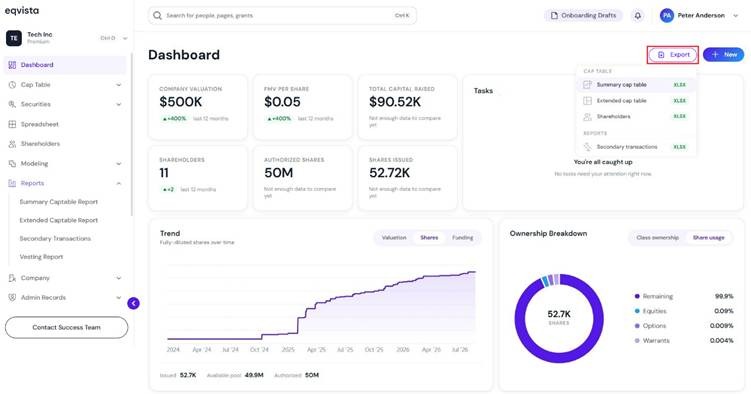Open Onboarding Drafts
Viewport: 751px width, 394px height.
tap(583, 15)
